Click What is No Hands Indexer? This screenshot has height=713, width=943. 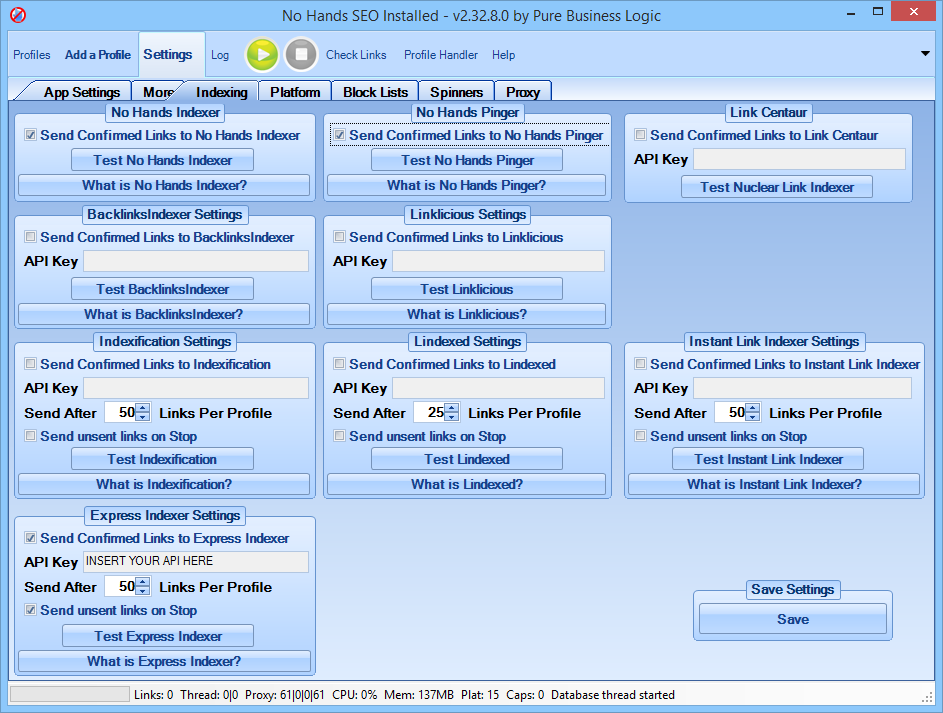point(164,185)
